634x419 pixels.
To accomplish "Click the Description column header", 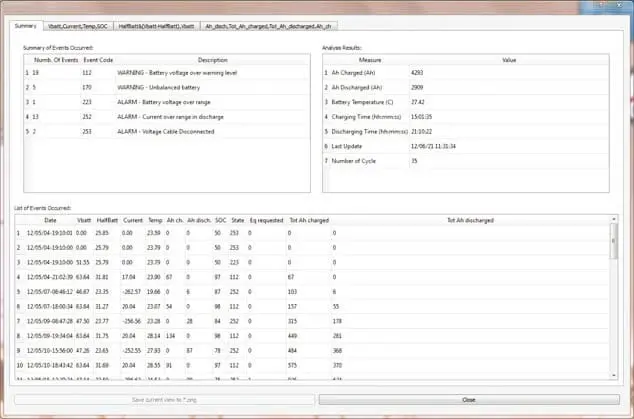I will 213,60.
